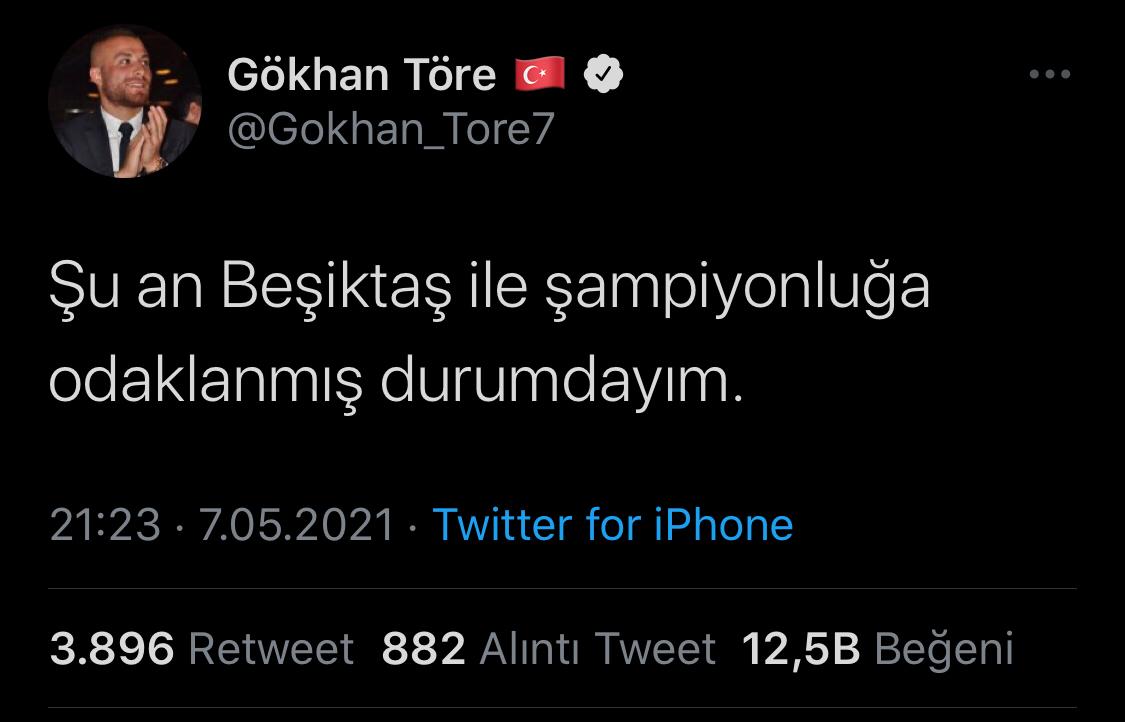The height and width of the screenshot is (722, 1125).
Task: Open the three-dot more options menu
Action: click(1050, 74)
